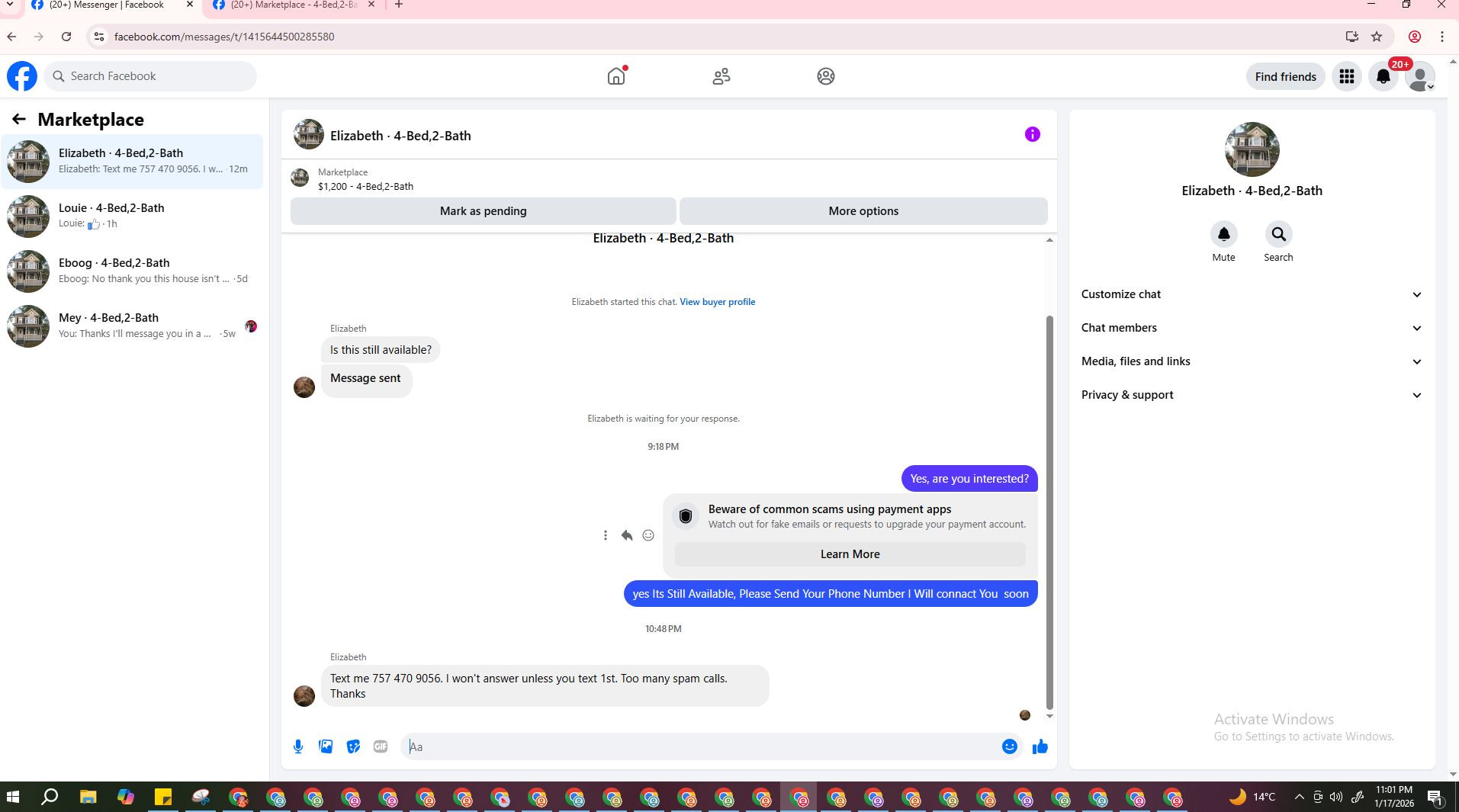Open Windows Start menu
Image resolution: width=1459 pixels, height=812 pixels.
[12, 798]
